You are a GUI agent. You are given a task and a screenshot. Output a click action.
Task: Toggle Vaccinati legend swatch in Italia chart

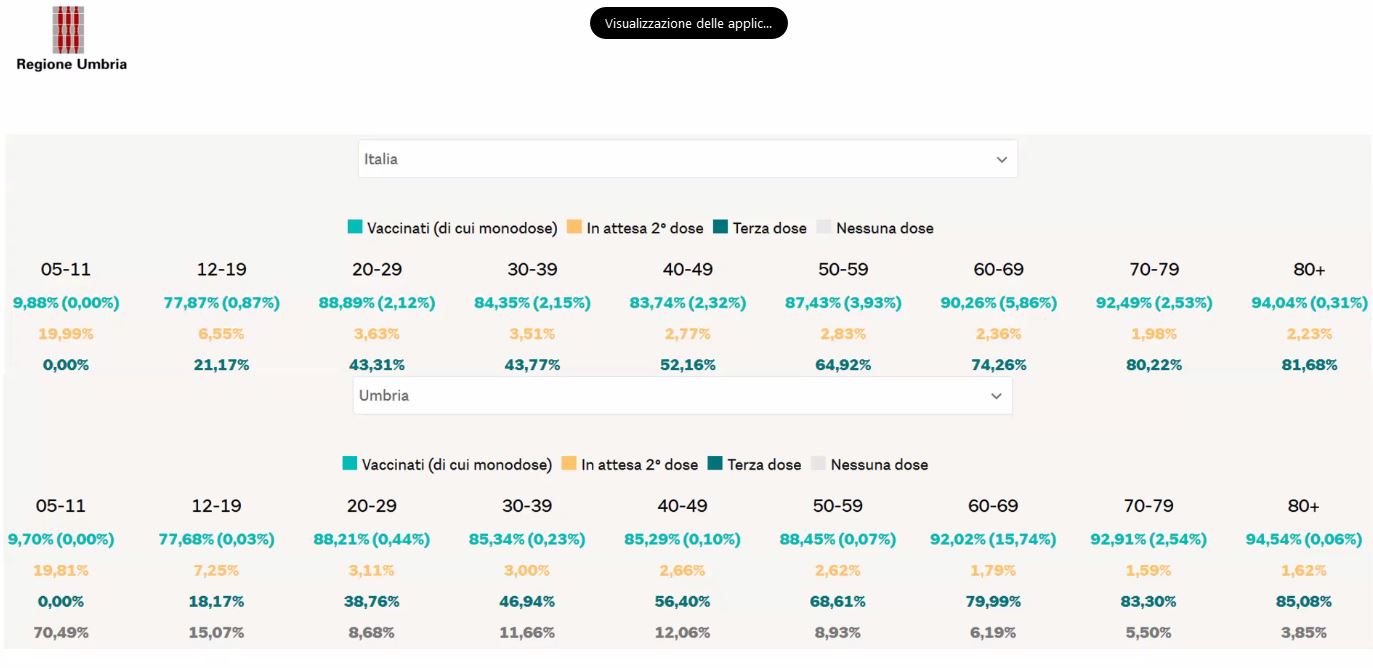click(x=355, y=227)
